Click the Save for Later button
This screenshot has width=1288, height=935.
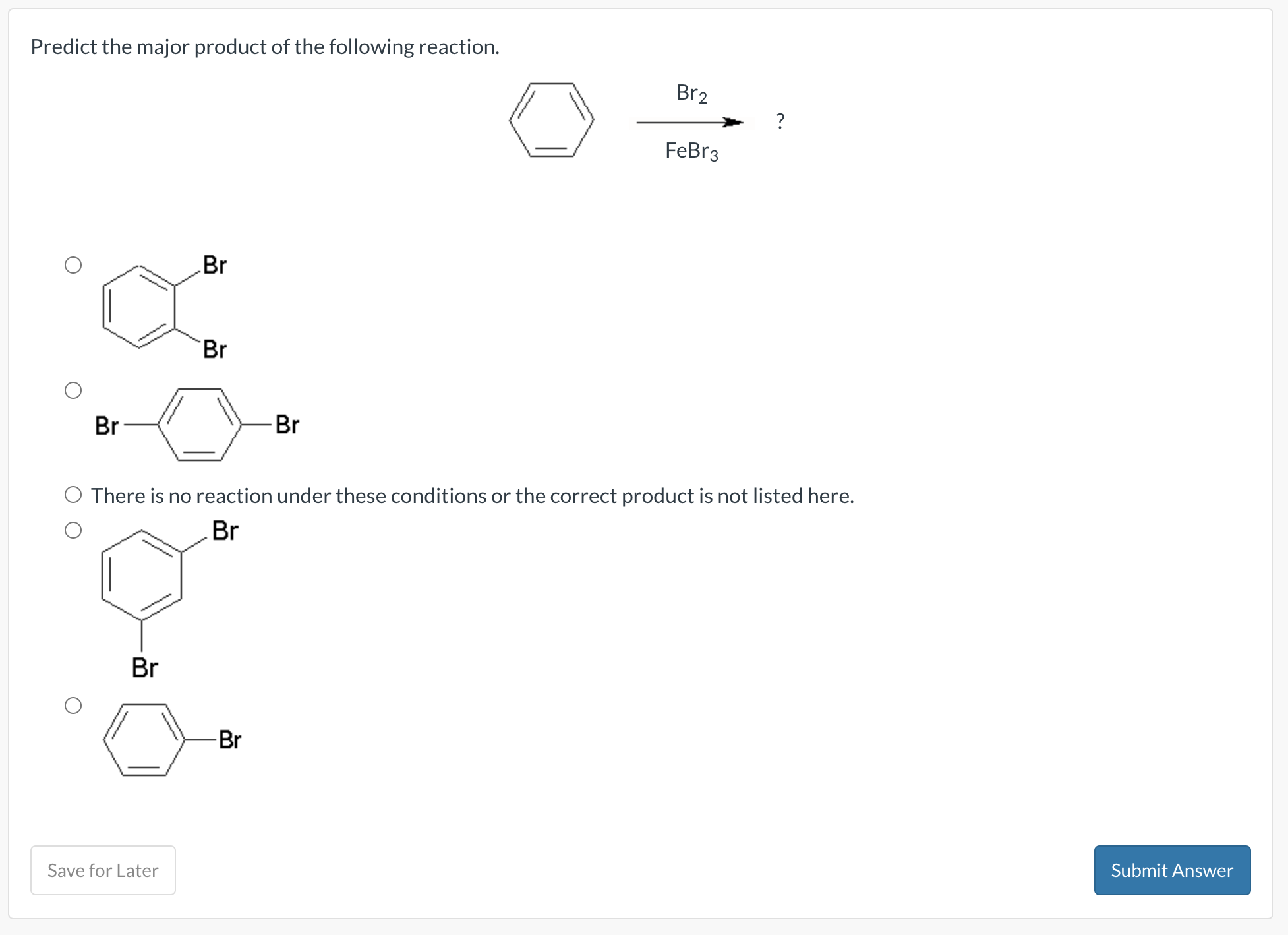pyautogui.click(x=102, y=870)
